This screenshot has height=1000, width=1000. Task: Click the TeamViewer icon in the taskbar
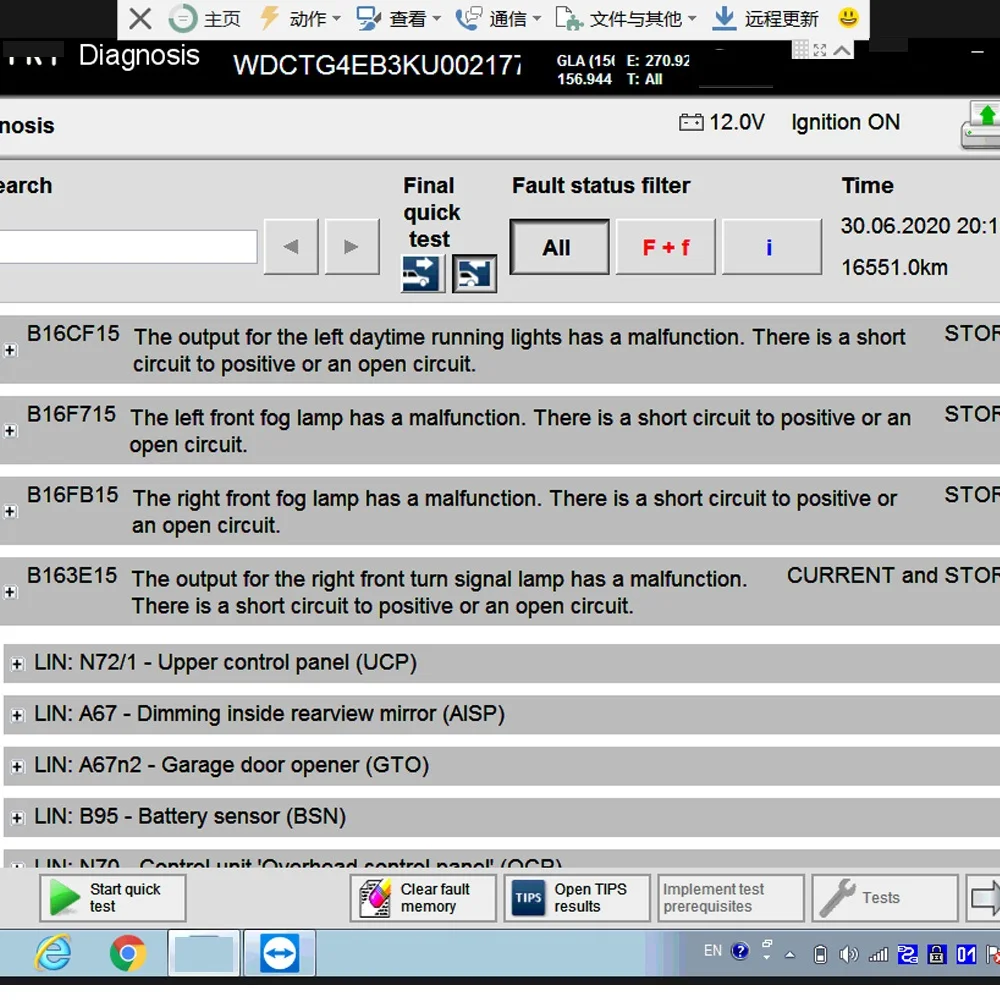click(279, 953)
